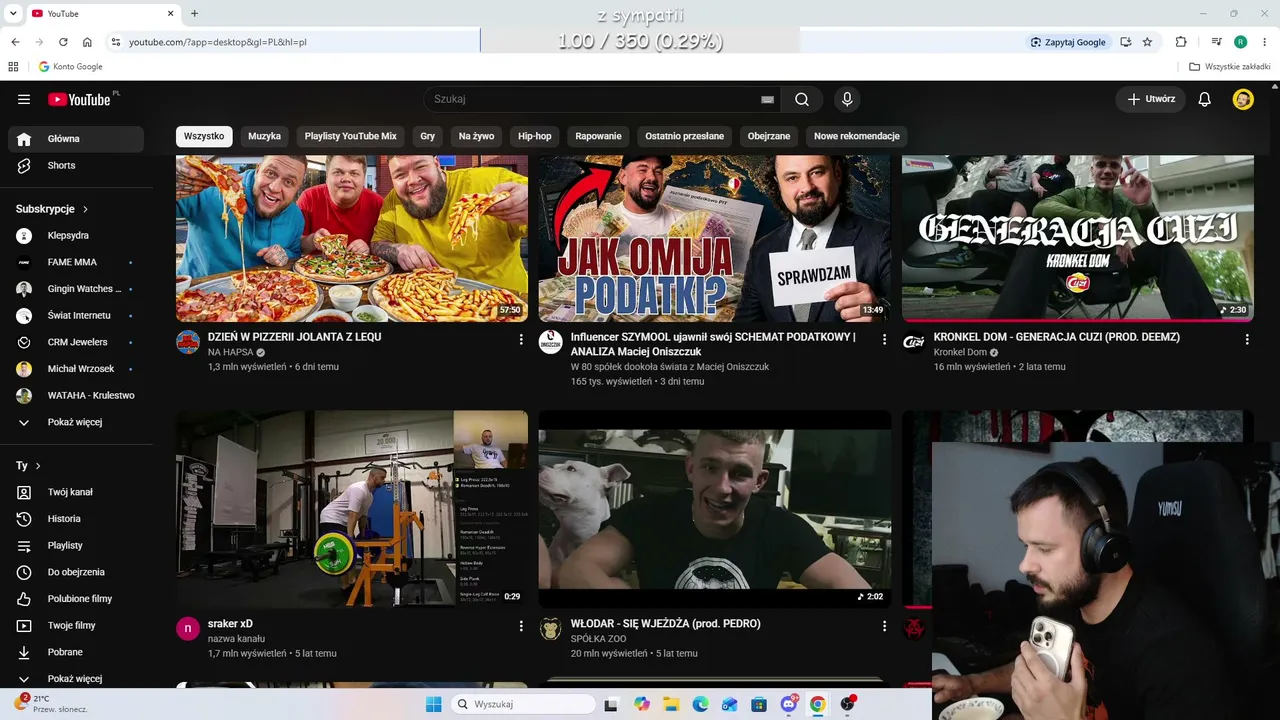Select the Nowe rekomendacje chip
1280x720 pixels.
click(857, 136)
